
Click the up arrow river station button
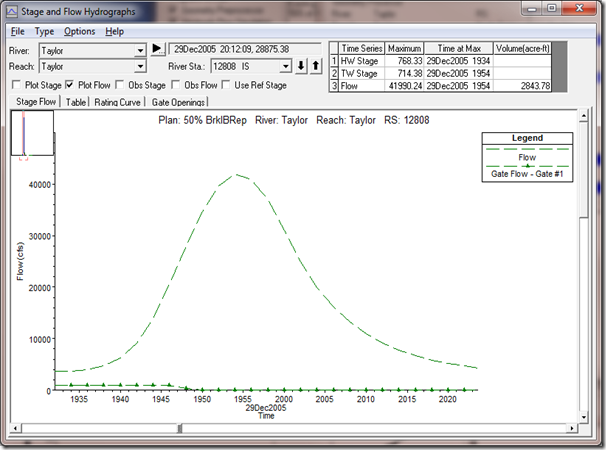[x=316, y=66]
